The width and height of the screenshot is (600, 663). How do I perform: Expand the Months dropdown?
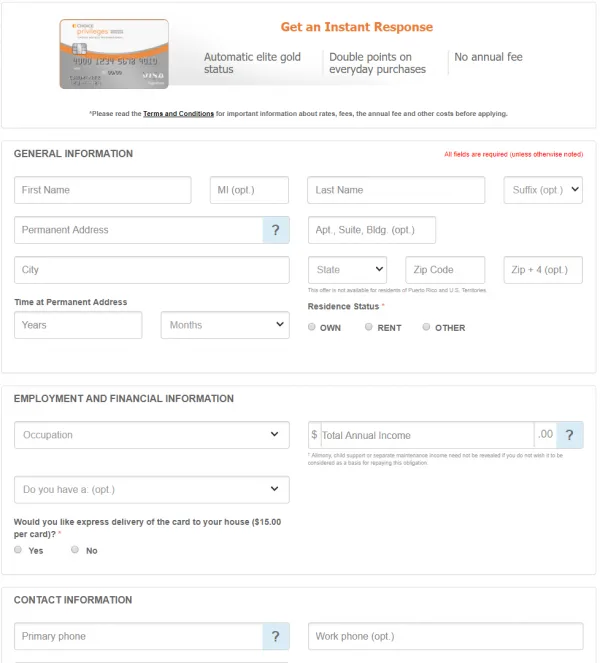[225, 325]
